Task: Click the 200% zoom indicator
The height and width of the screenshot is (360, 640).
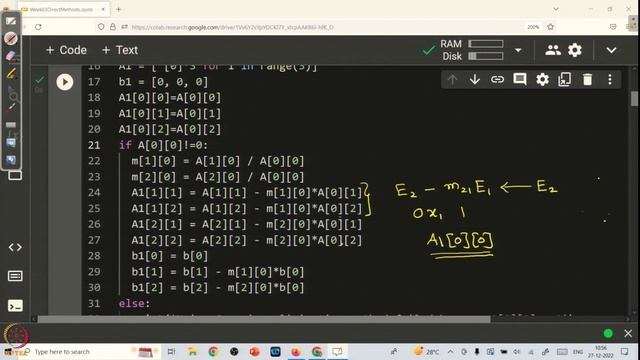Action: [533, 27]
